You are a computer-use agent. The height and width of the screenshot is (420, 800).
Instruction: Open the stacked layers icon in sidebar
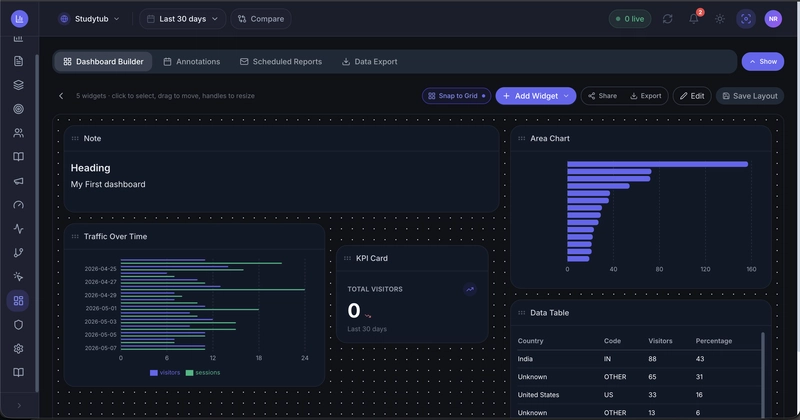tap(18, 85)
